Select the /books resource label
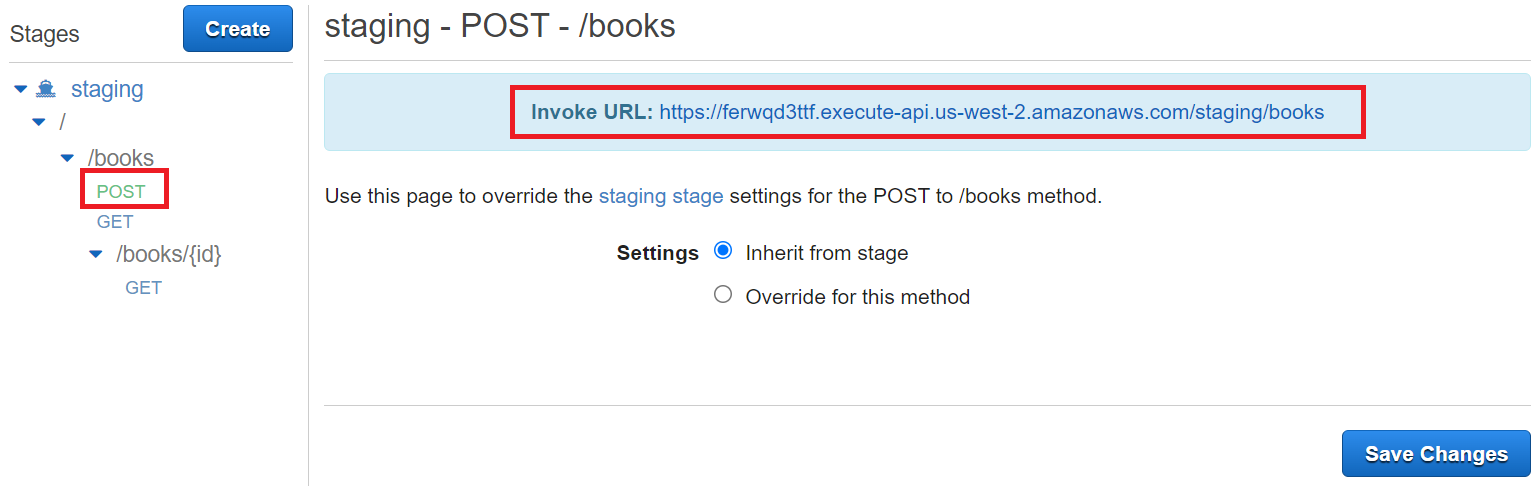Image resolution: width=1539 pixels, height=486 pixels. (x=121, y=158)
